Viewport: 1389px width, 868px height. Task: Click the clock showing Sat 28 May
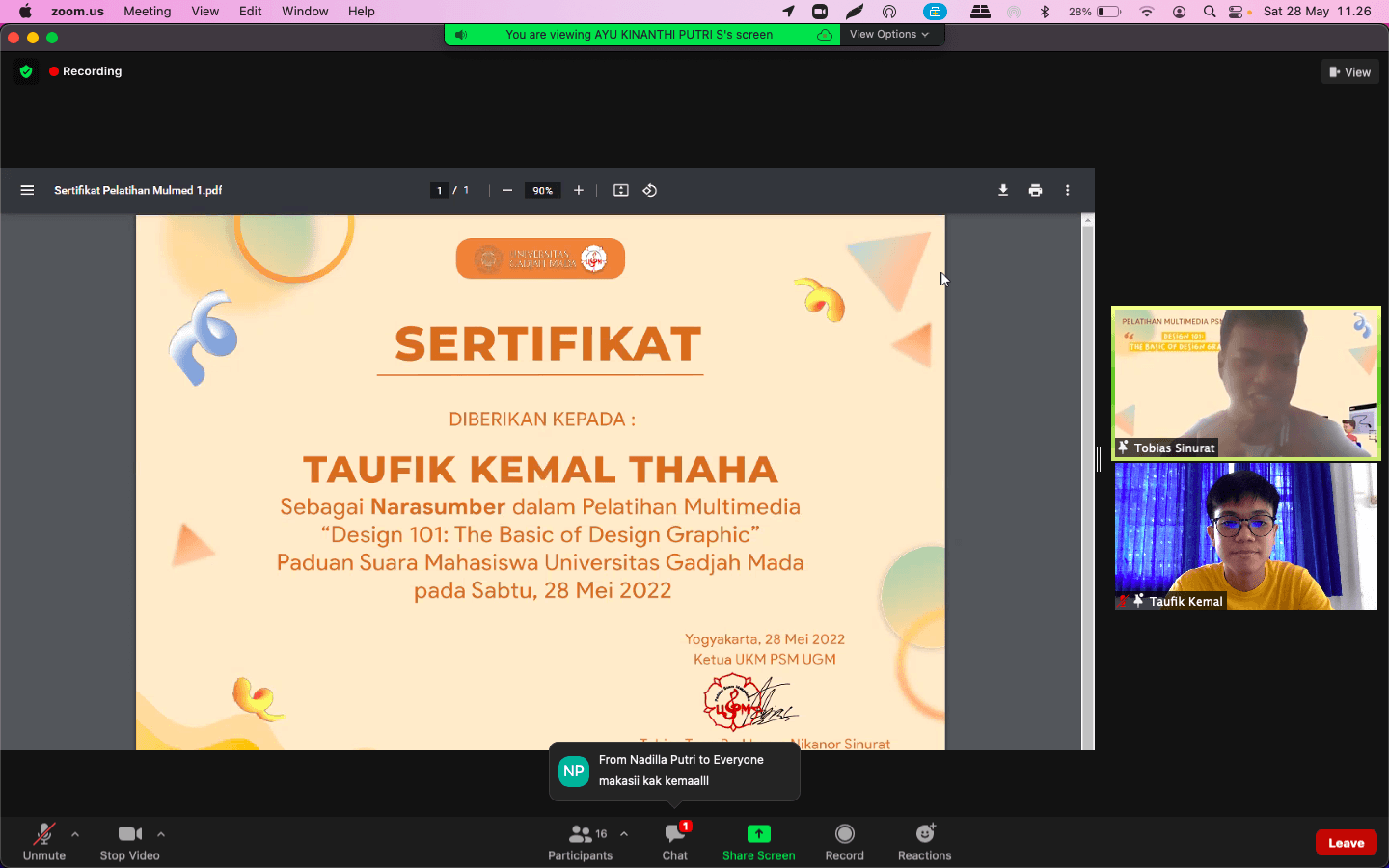(x=1317, y=12)
